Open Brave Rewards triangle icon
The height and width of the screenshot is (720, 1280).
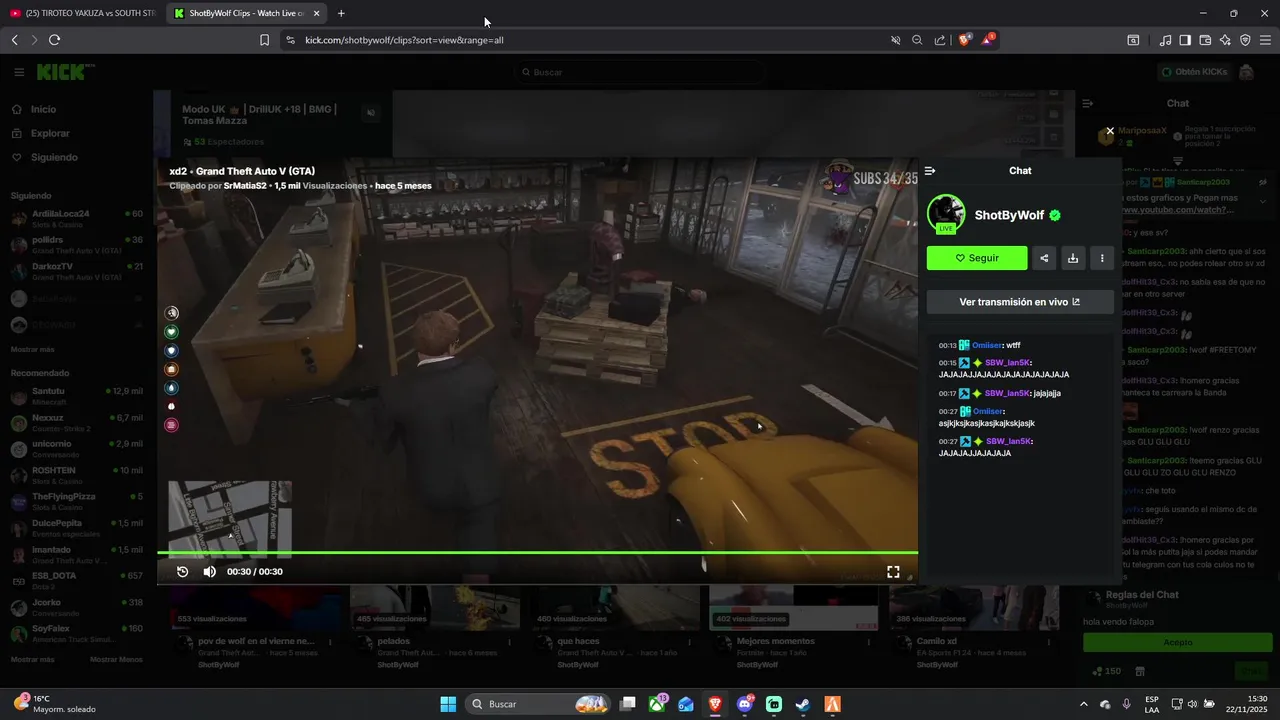[988, 40]
